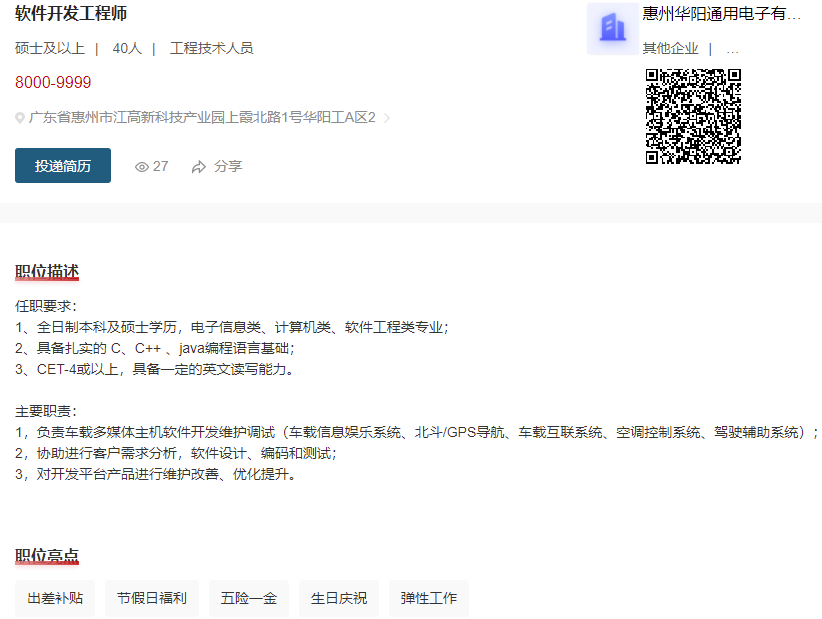Click the line 负责车载多媒体主机软件开发
The image size is (822, 619).
click(417, 432)
